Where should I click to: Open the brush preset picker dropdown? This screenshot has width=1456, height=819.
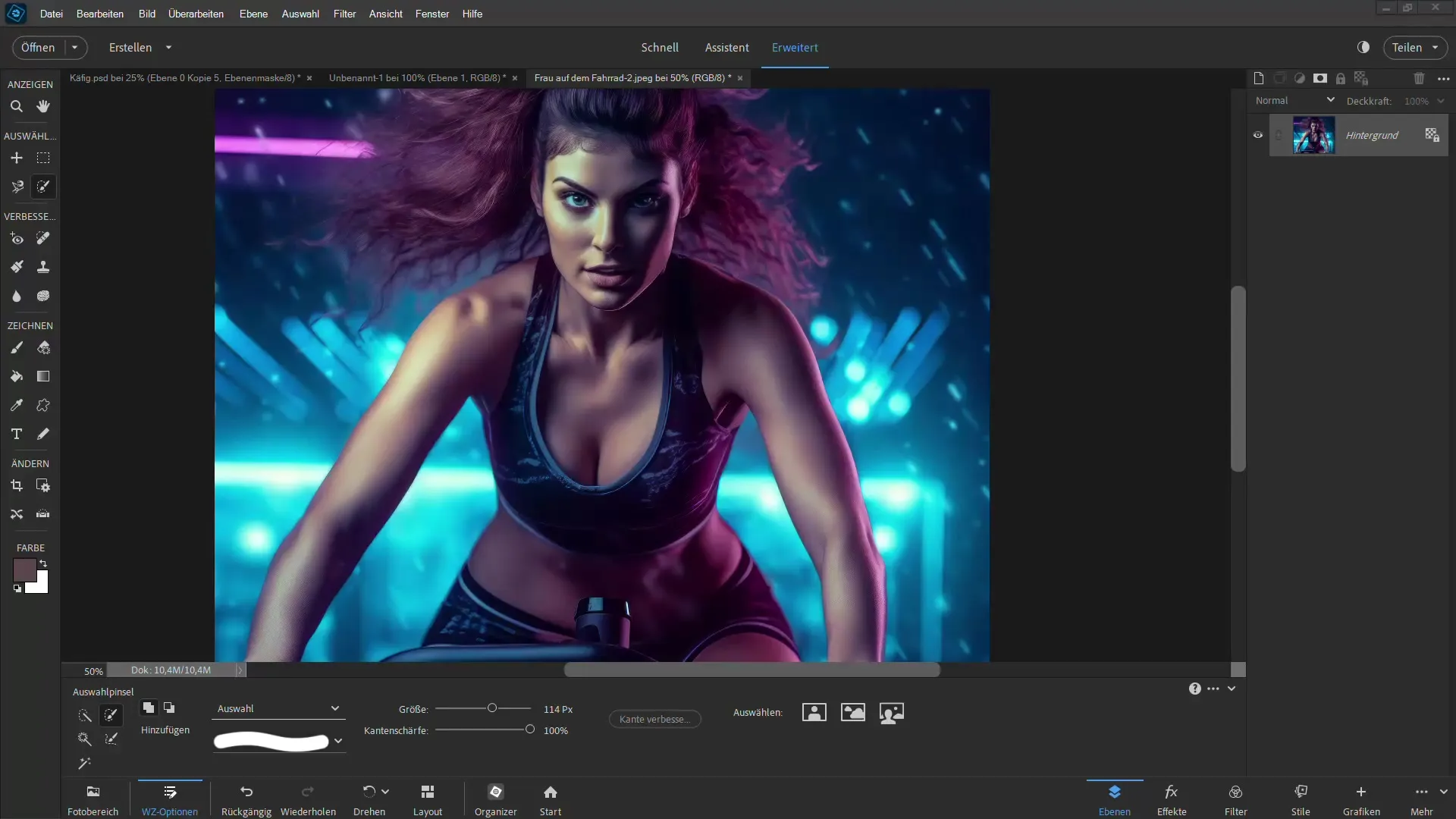point(338,741)
